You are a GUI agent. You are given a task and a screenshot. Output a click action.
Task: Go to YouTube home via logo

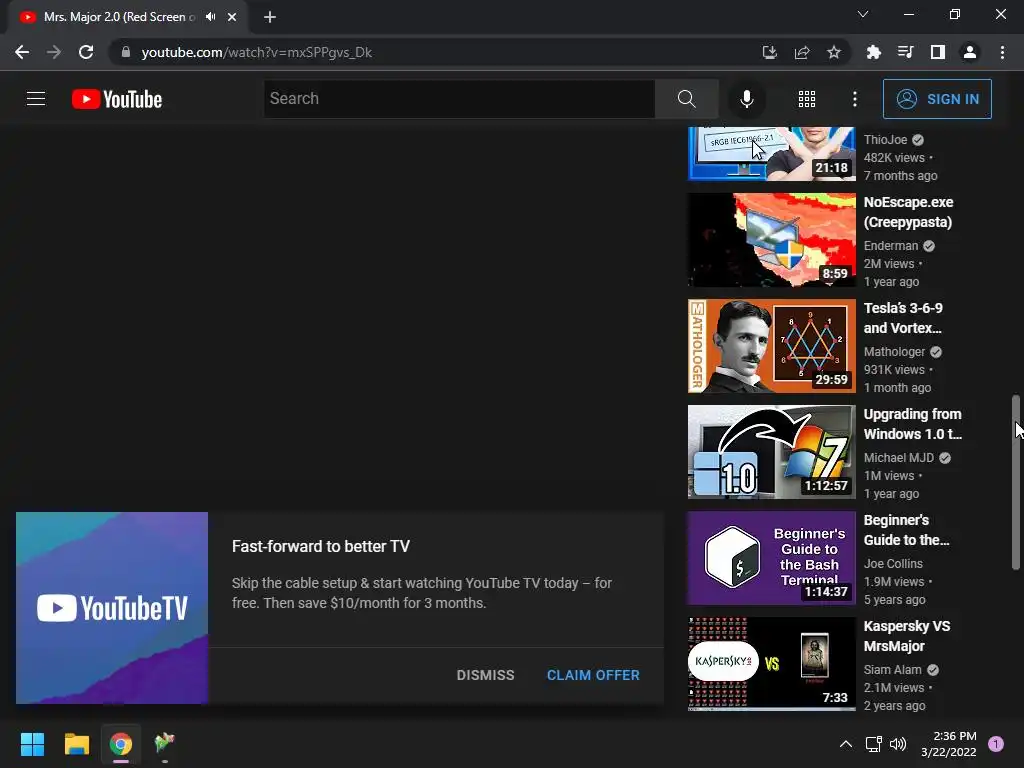click(x=117, y=99)
